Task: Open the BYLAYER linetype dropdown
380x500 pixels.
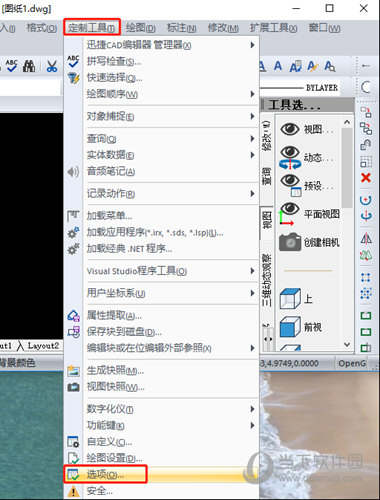Action: pyautogui.click(x=300, y=88)
